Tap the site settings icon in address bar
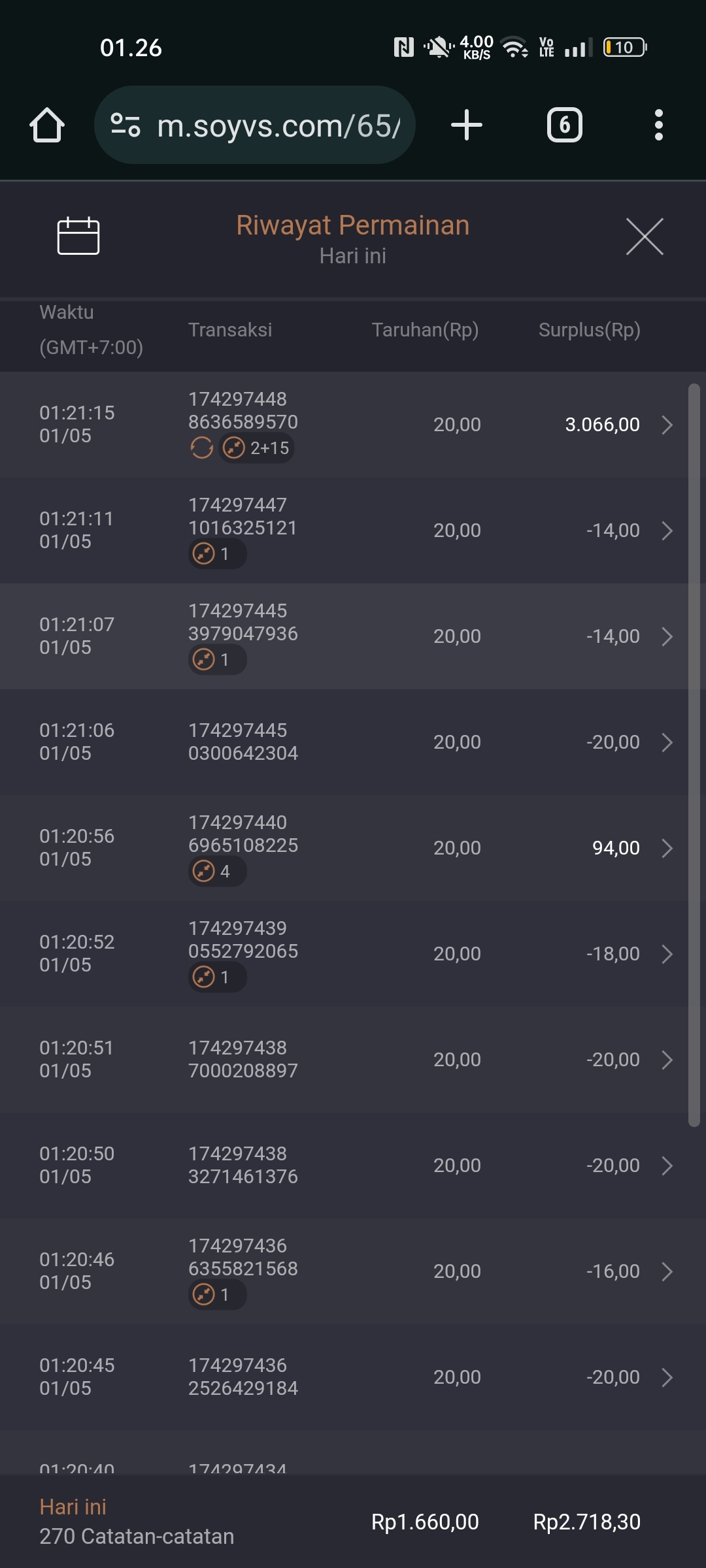 (x=126, y=125)
